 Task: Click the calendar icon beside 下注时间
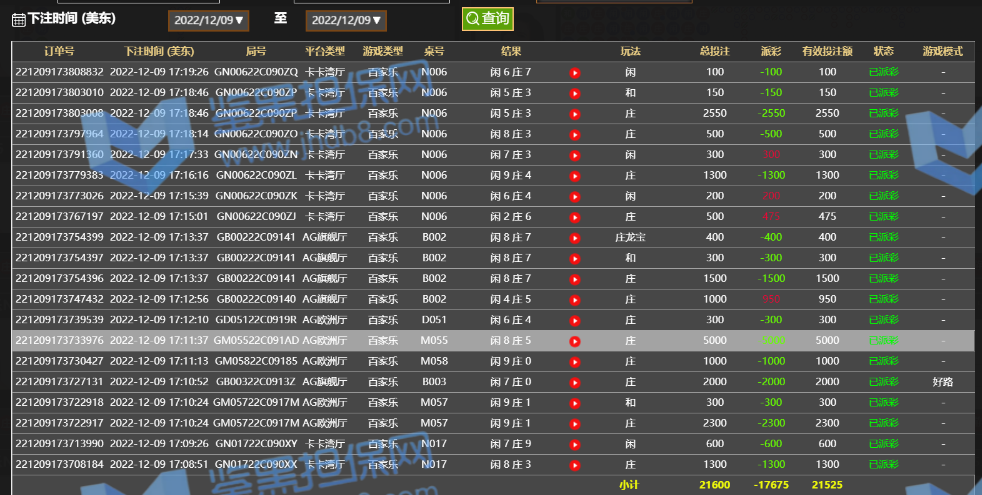(x=18, y=19)
